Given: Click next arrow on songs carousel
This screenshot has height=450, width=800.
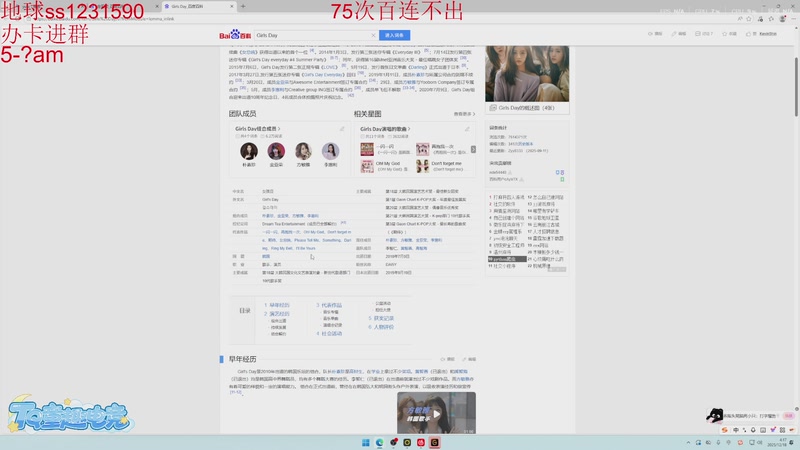Looking at the screenshot, I should (x=473, y=149).
